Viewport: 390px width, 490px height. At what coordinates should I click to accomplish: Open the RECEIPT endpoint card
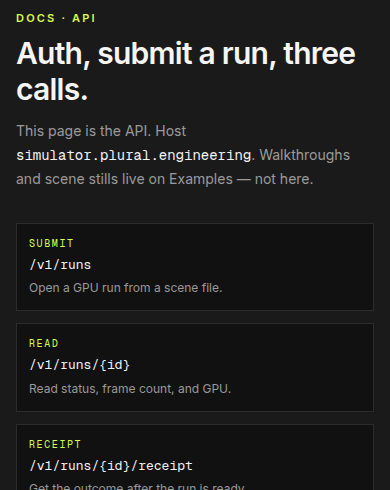pos(195,457)
